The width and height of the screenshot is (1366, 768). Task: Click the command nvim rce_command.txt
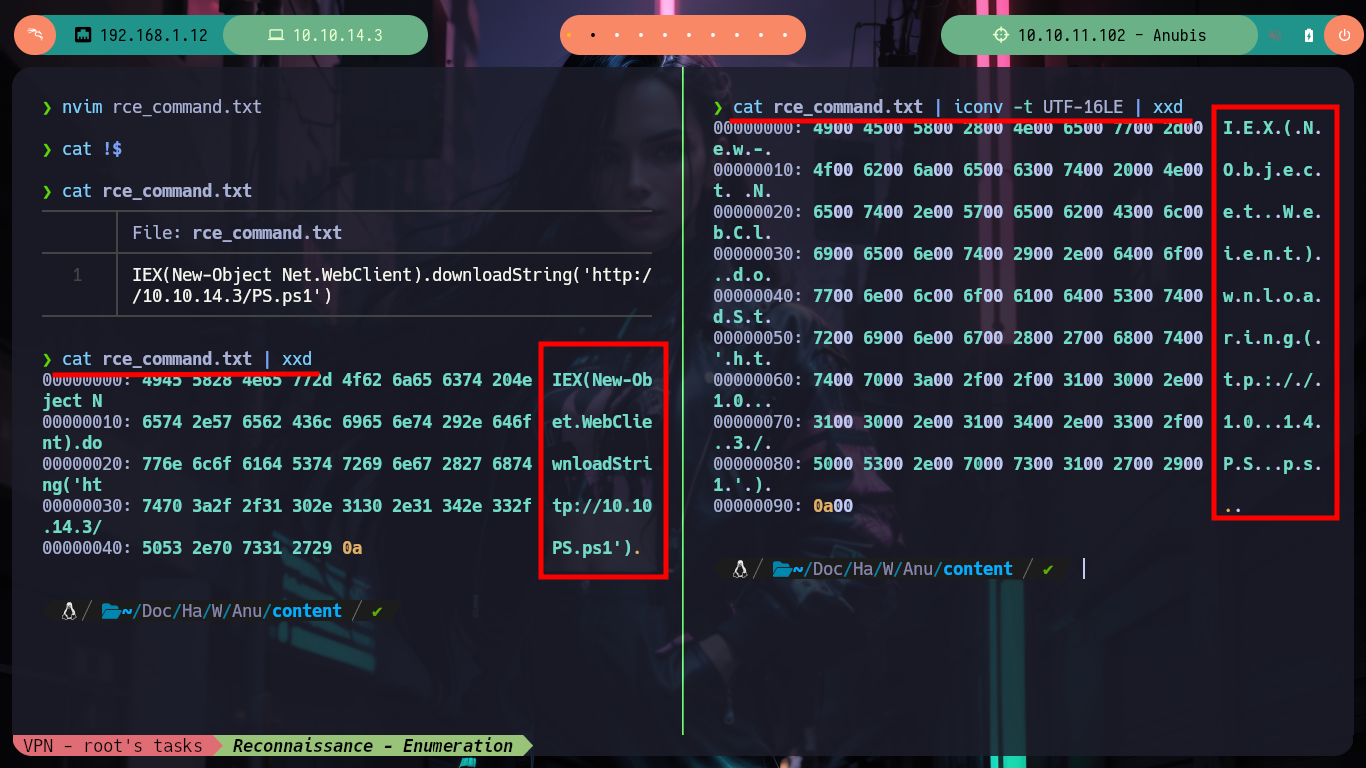point(162,107)
